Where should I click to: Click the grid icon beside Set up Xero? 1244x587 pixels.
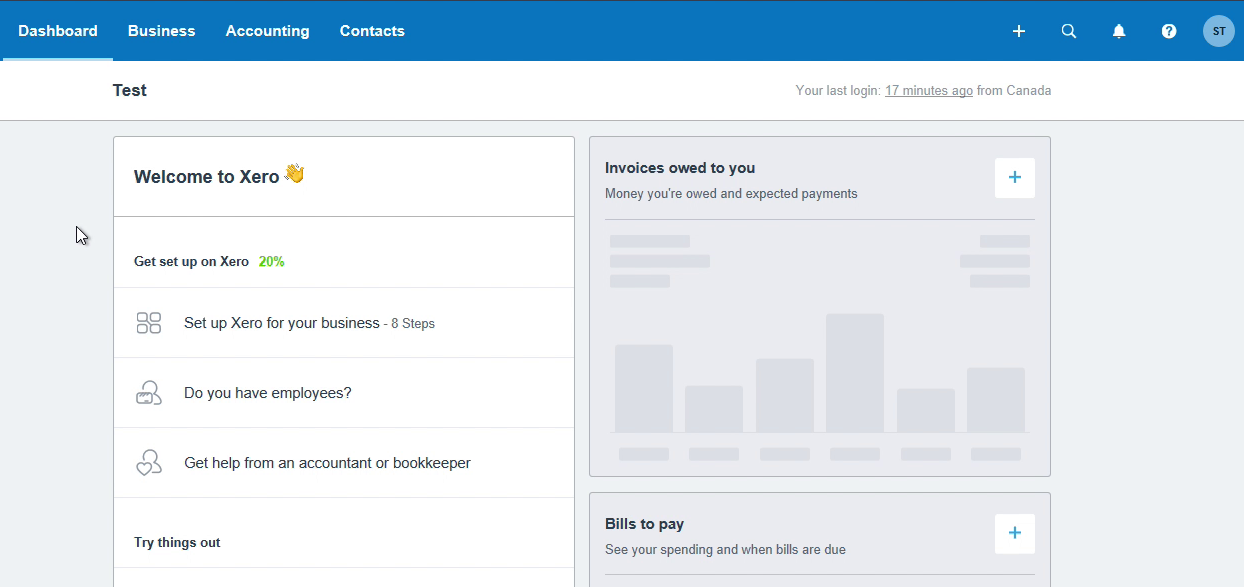[x=149, y=323]
